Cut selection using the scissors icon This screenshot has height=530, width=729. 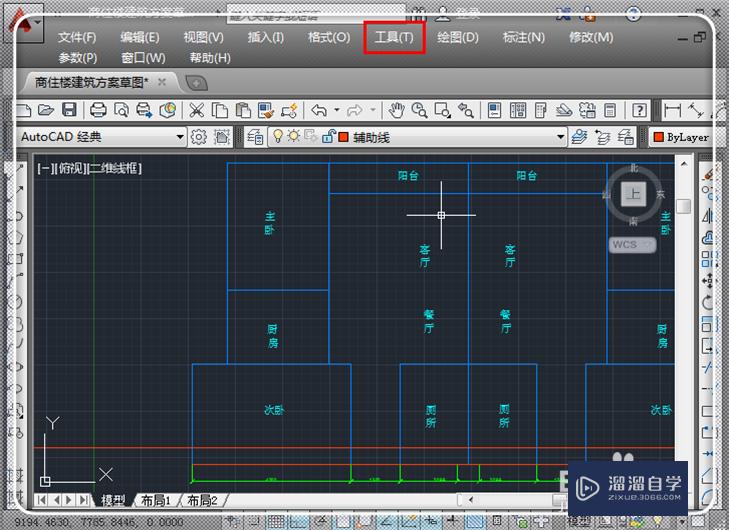[x=197, y=110]
